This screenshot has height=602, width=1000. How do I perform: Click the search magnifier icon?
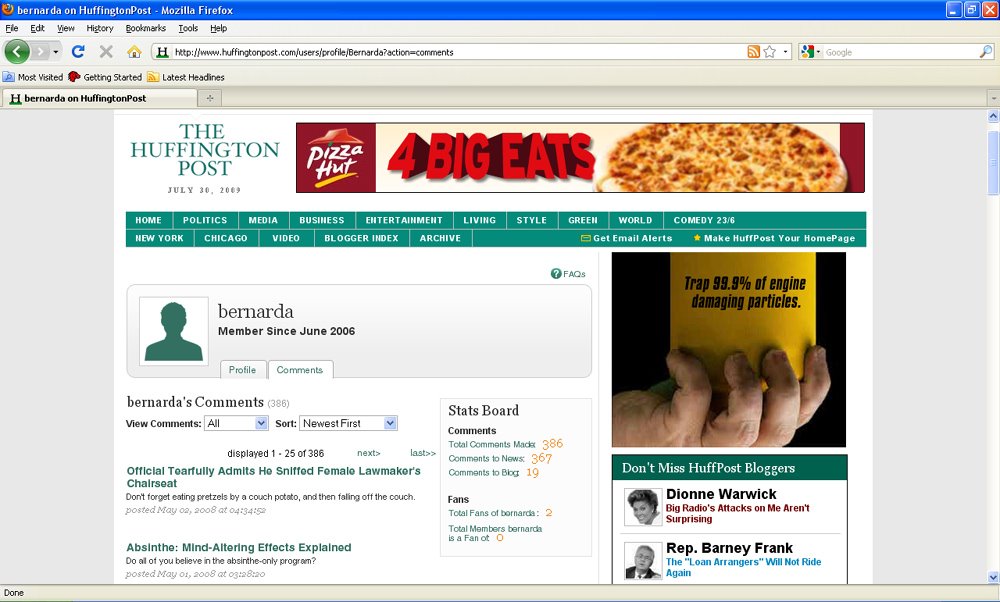pyautogui.click(x=986, y=52)
